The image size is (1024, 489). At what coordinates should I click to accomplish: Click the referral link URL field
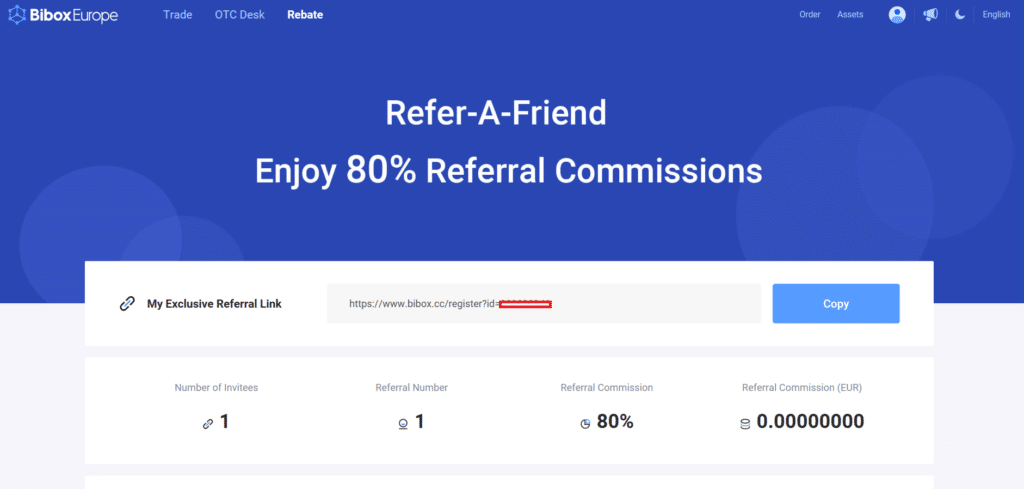[x=543, y=303]
